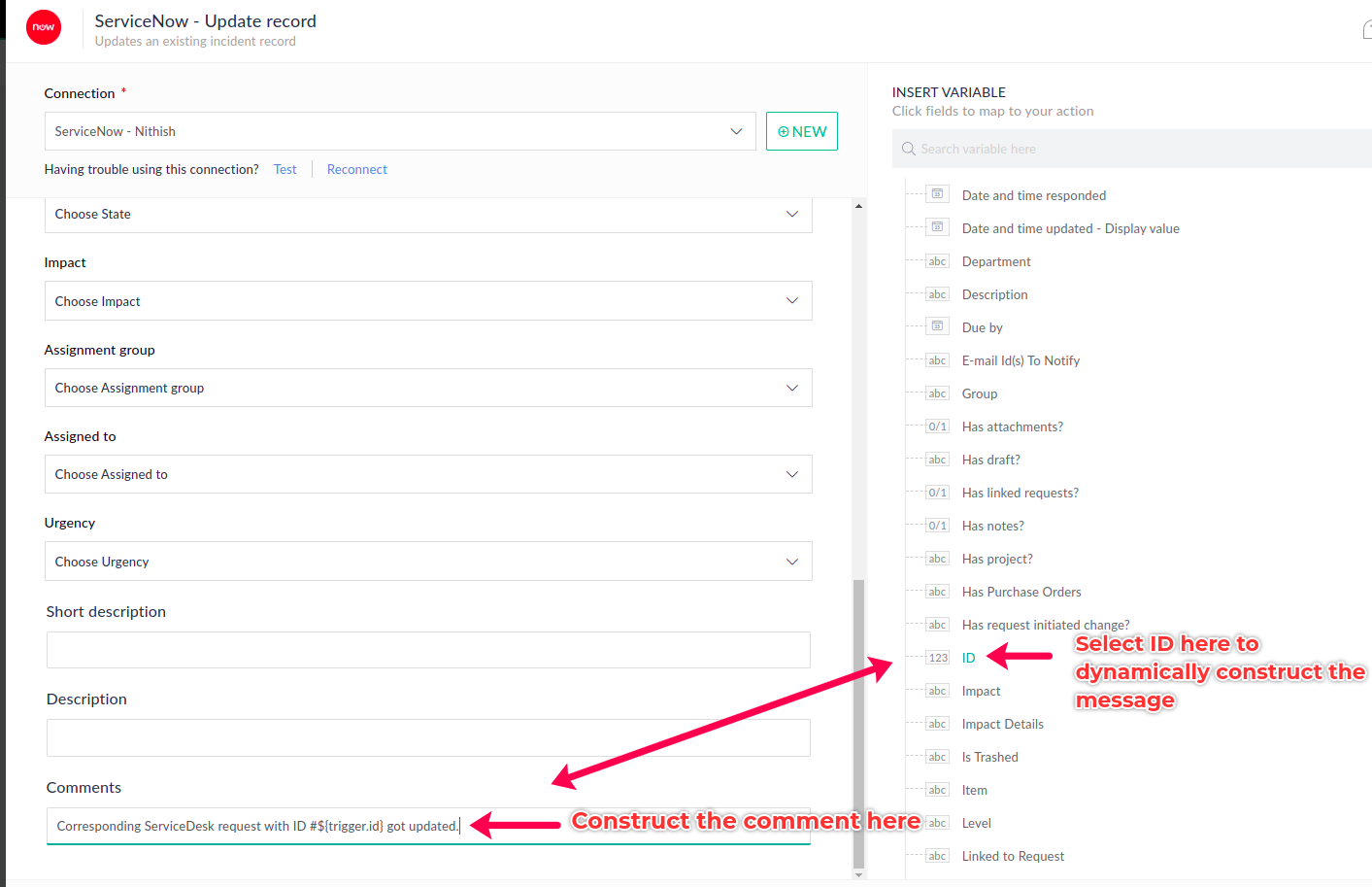Expand the Choose State dropdown
Screen dimensions: 1372x887
(x=428, y=214)
